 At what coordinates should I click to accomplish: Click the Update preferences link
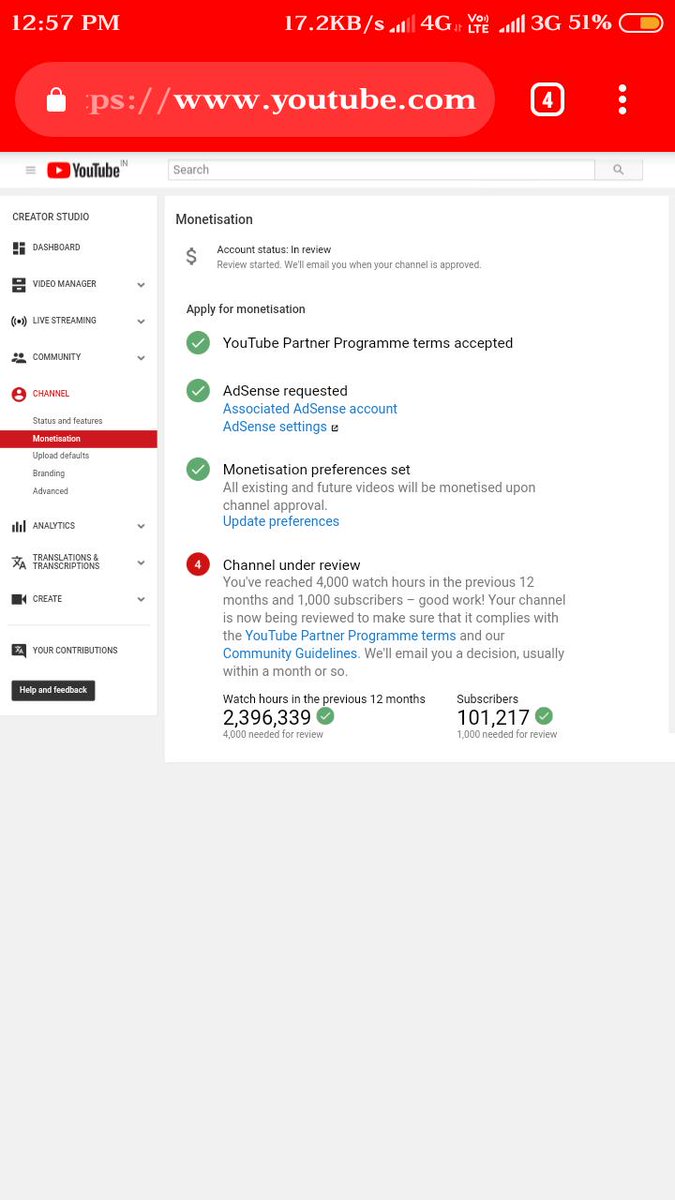(x=281, y=521)
